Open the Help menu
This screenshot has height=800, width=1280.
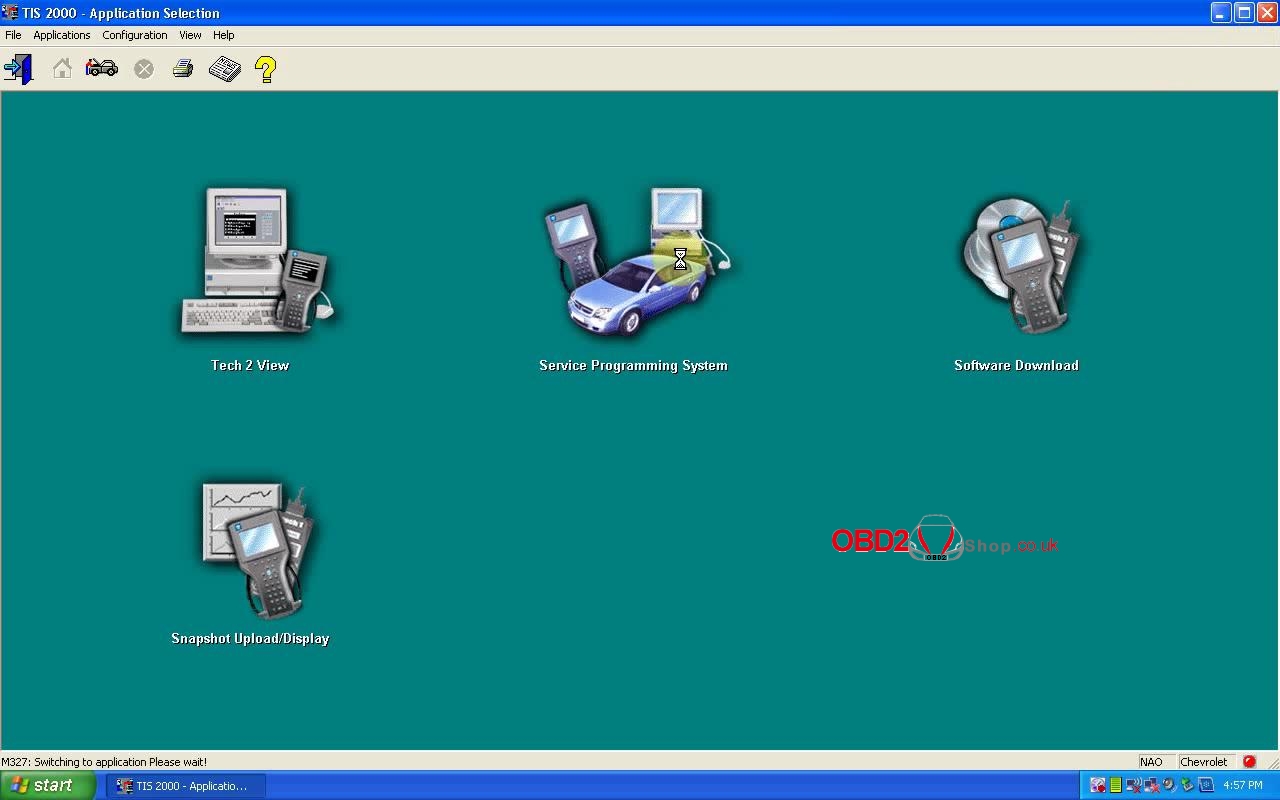(223, 35)
